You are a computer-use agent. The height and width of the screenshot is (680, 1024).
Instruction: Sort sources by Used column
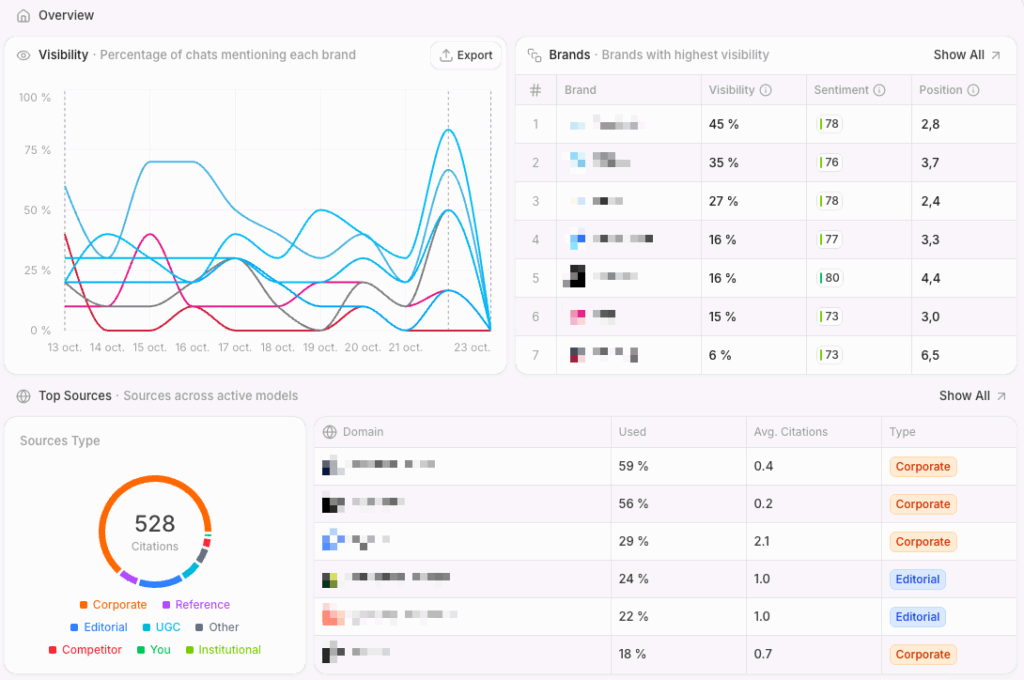tap(633, 432)
